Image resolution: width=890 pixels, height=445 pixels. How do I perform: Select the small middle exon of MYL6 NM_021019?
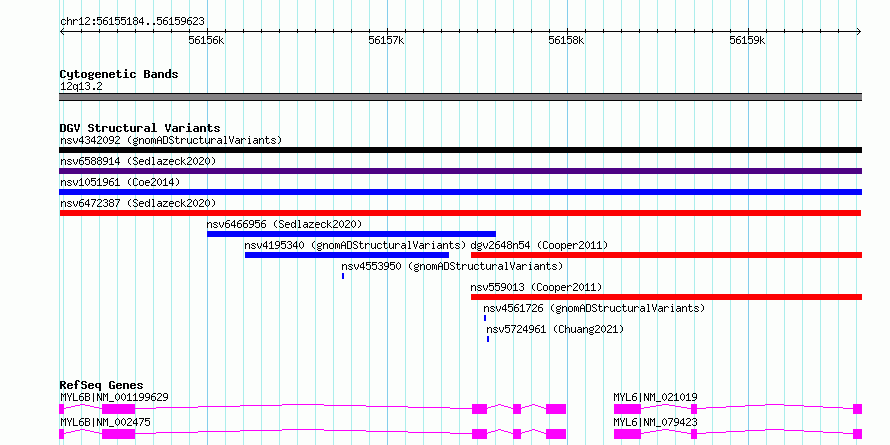coord(694,409)
